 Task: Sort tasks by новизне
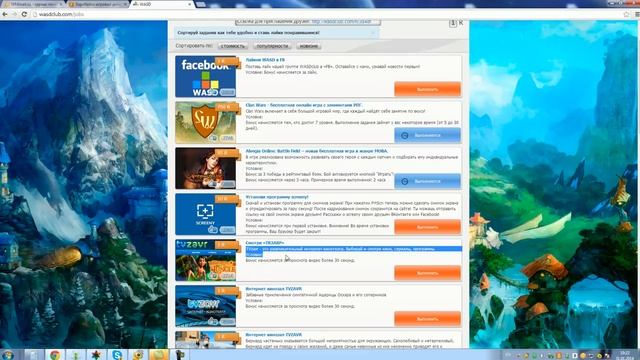point(309,46)
